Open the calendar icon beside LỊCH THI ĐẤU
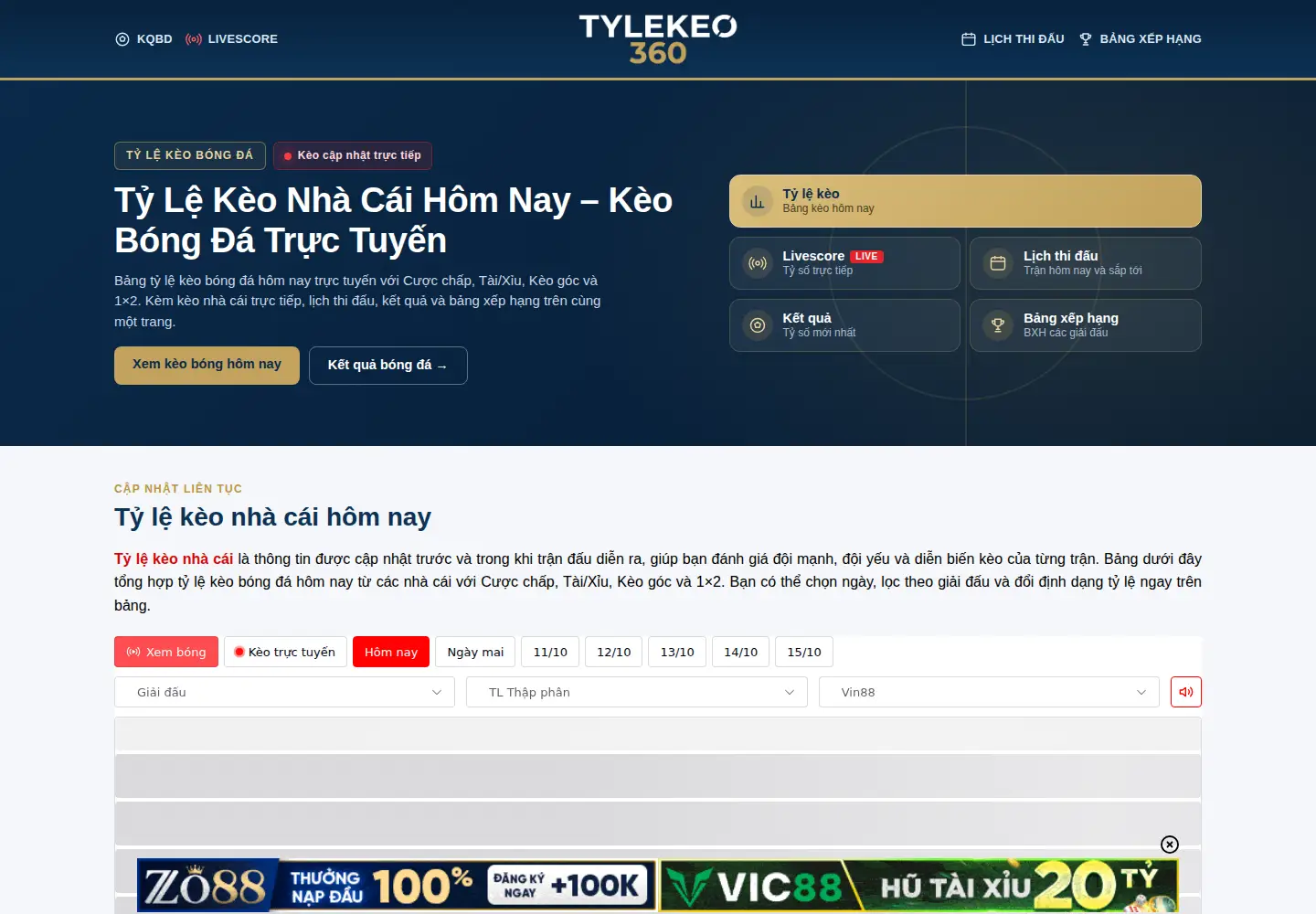The height and width of the screenshot is (914, 1316). pos(969,39)
